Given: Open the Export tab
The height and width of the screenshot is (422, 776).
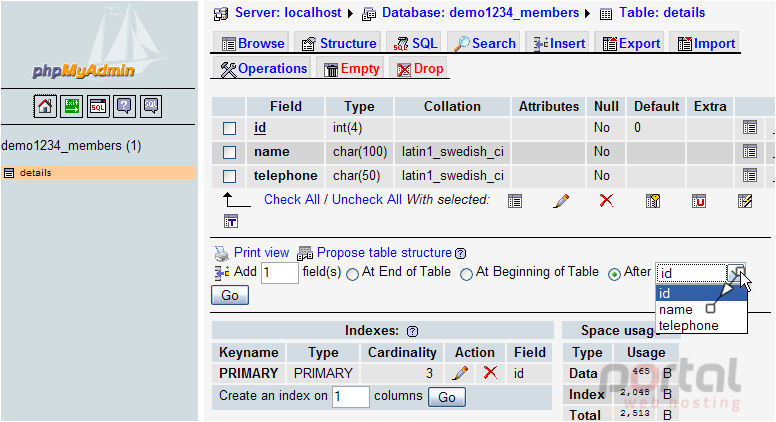Looking at the screenshot, I should point(630,44).
